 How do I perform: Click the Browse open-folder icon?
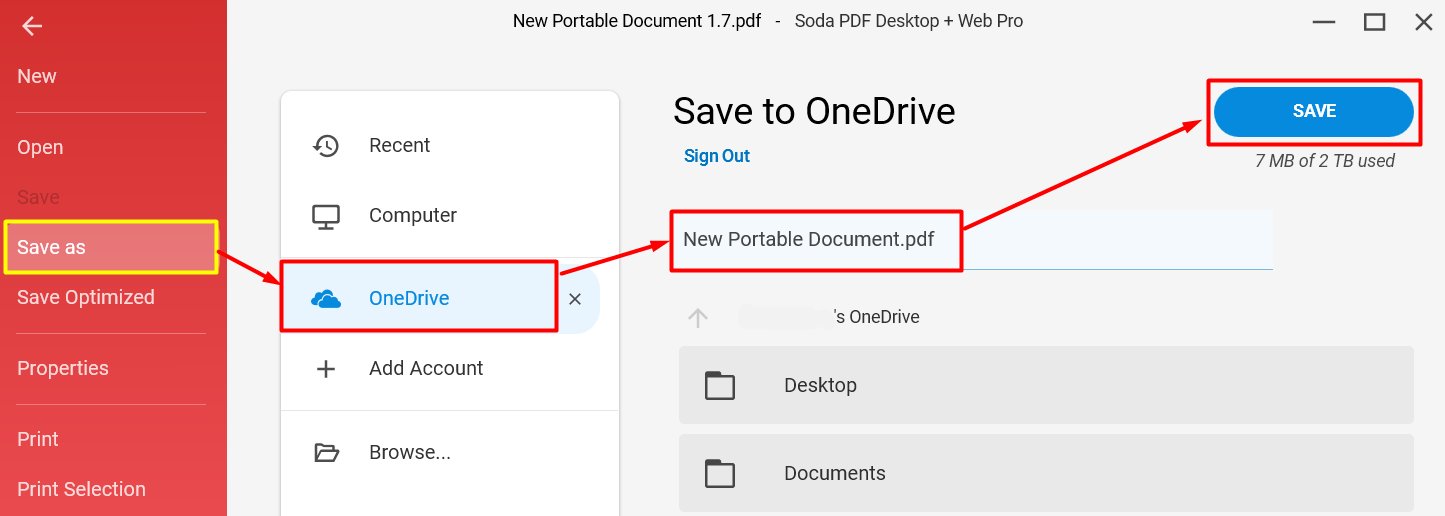[326, 452]
